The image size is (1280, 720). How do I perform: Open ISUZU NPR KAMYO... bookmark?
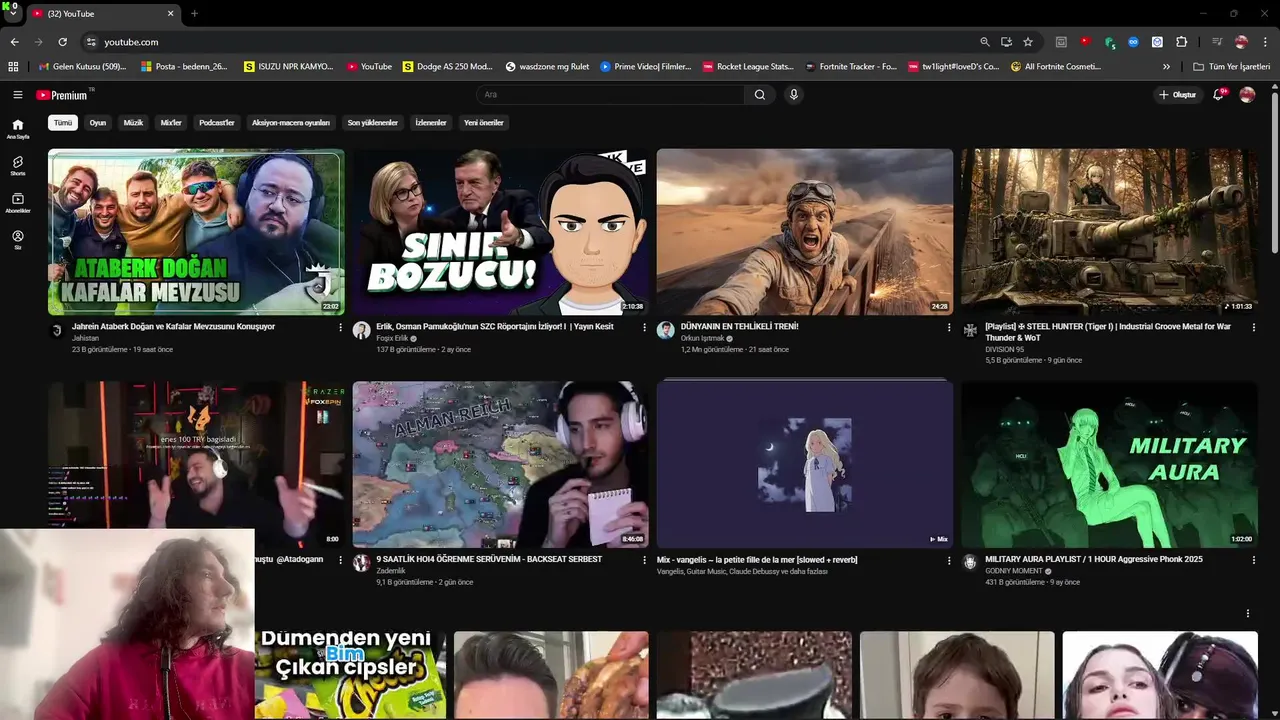[x=288, y=67]
